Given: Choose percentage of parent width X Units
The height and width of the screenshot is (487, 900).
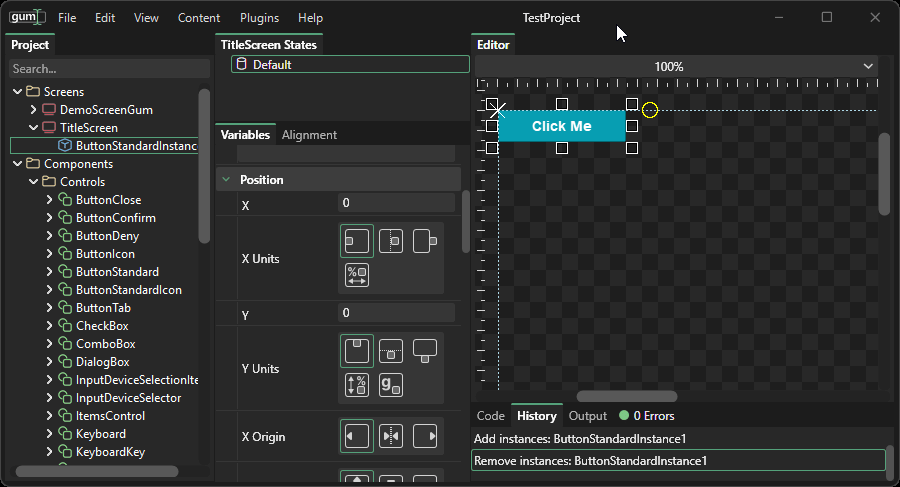Looking at the screenshot, I should point(357,275).
